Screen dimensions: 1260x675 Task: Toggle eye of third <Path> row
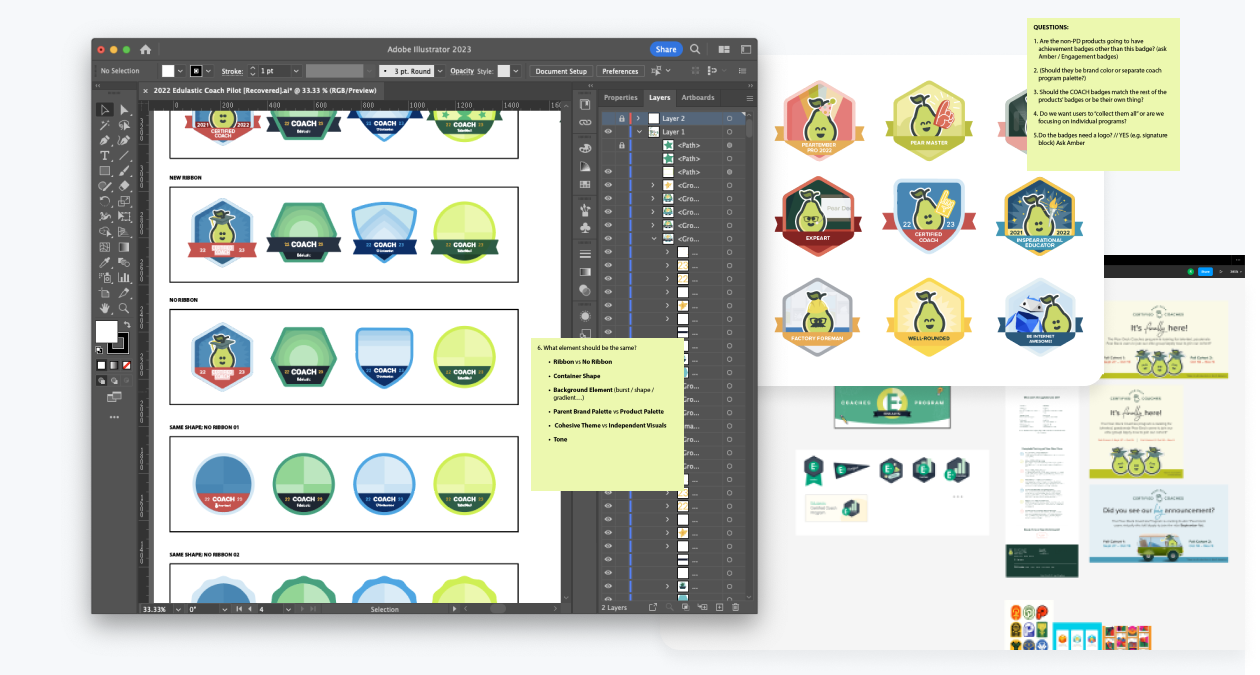[x=608, y=172]
